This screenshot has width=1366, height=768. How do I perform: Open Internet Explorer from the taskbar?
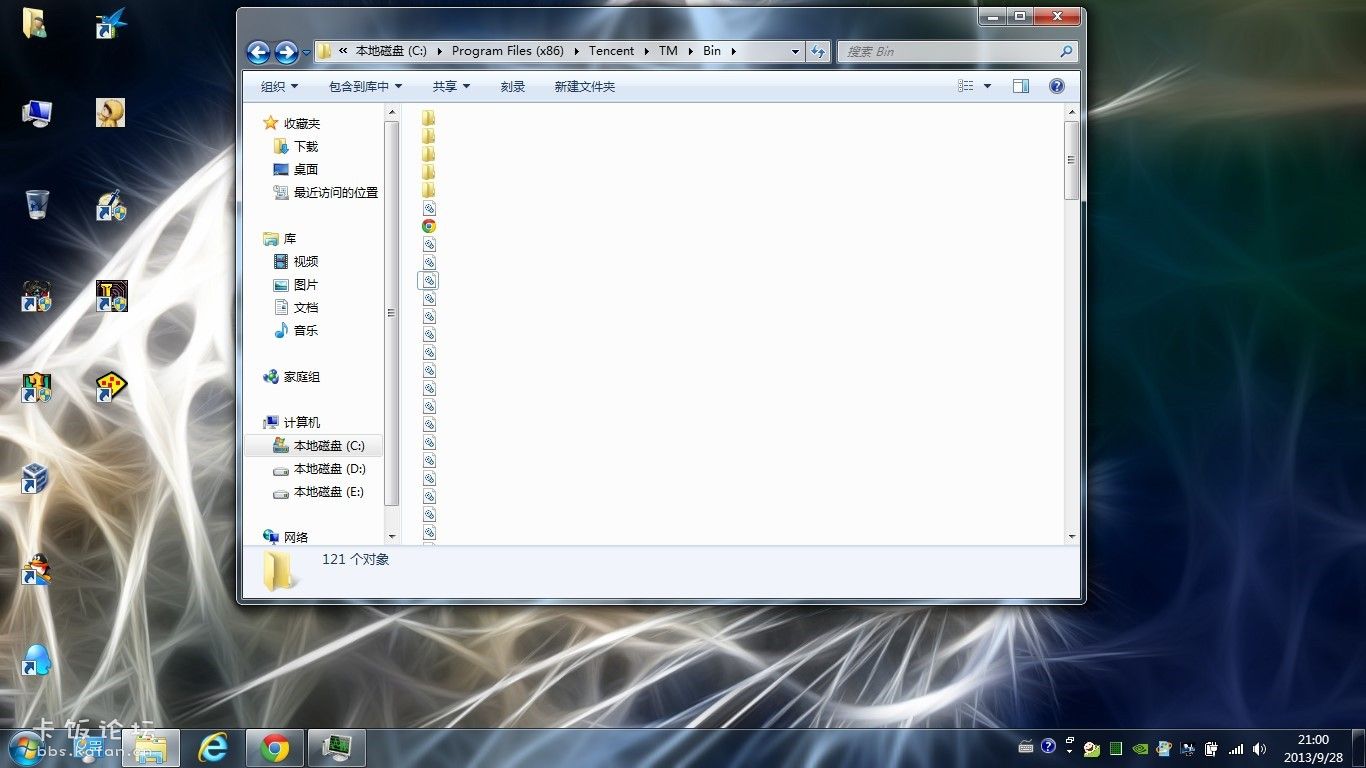click(212, 747)
